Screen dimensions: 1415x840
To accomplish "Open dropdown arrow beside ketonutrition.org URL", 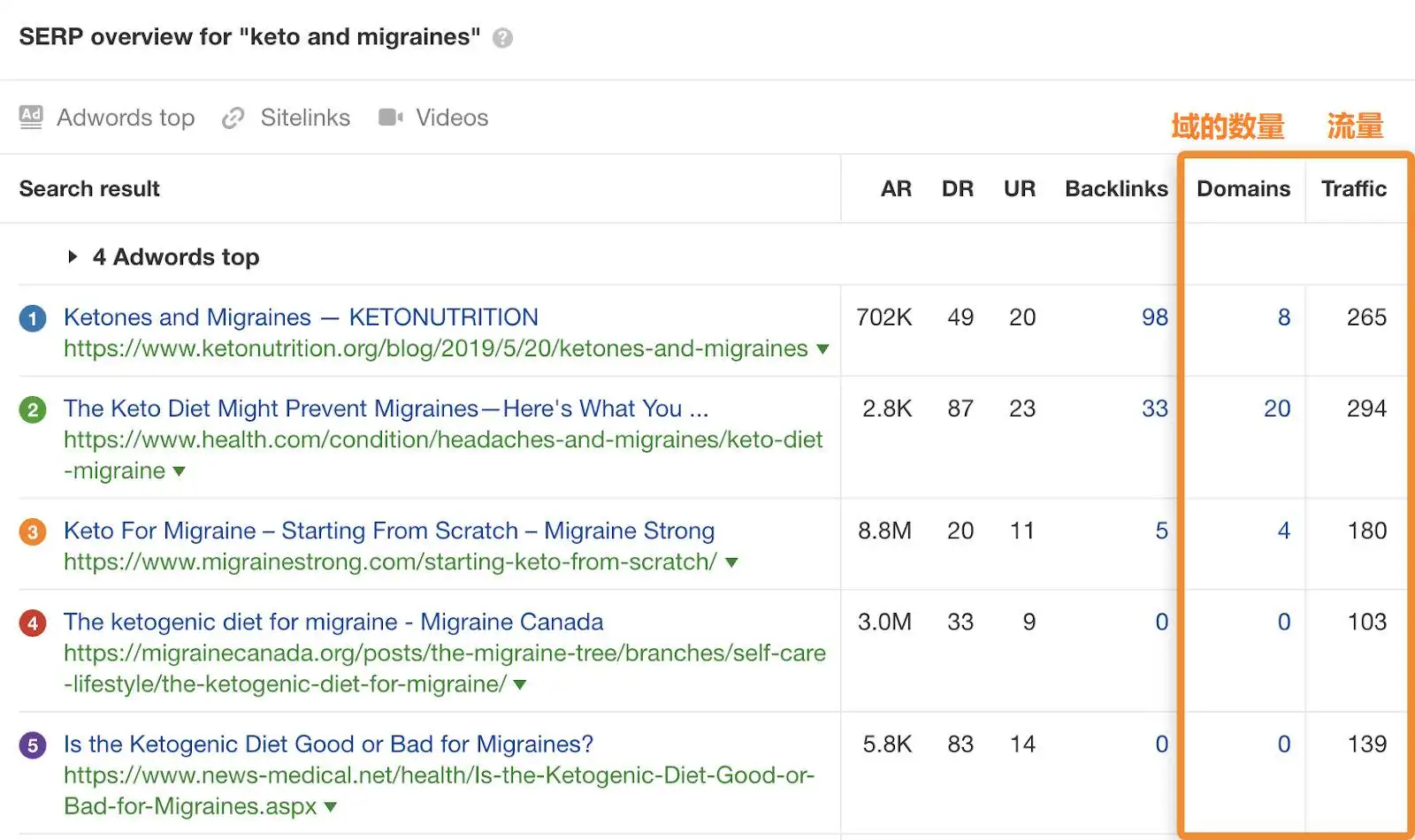I will [822, 349].
